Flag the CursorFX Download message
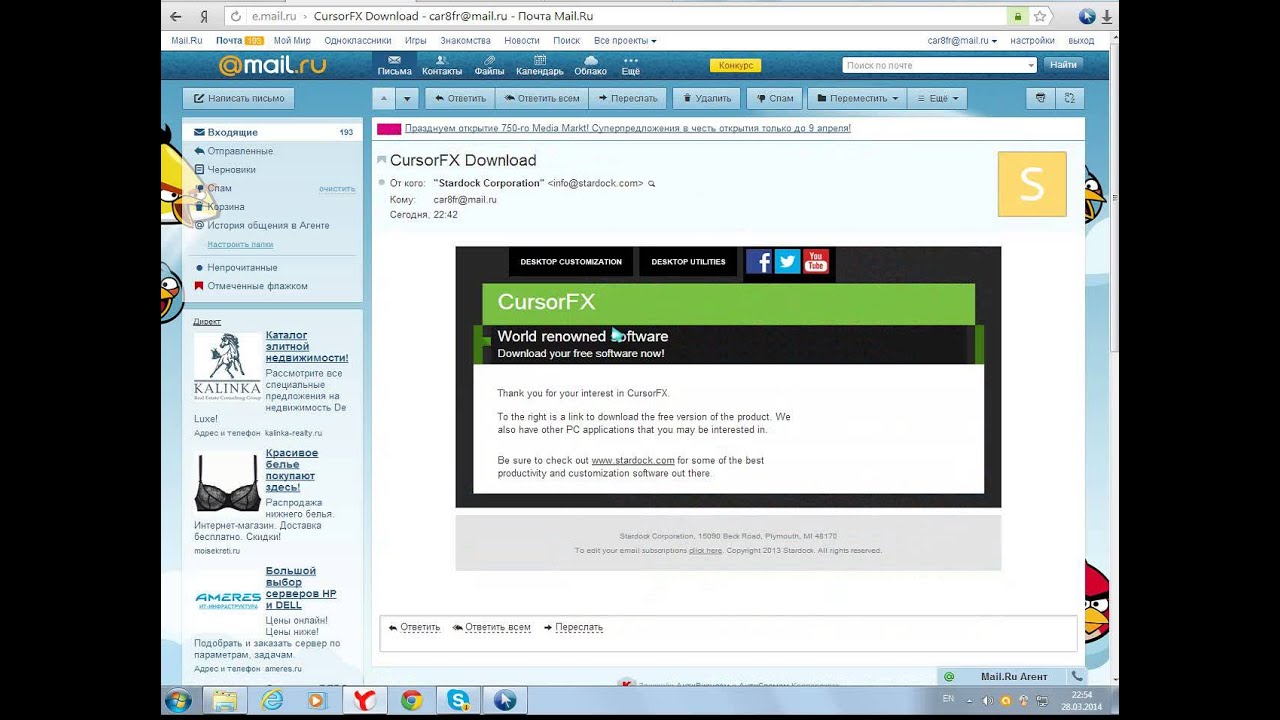 [x=381, y=160]
